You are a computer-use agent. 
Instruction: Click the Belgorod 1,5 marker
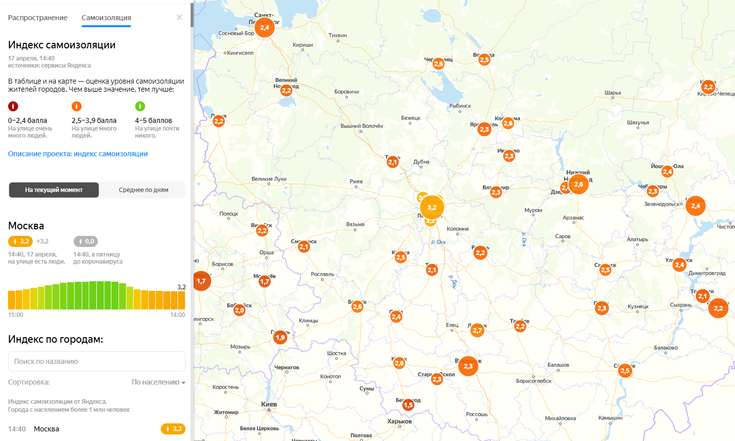(x=408, y=404)
